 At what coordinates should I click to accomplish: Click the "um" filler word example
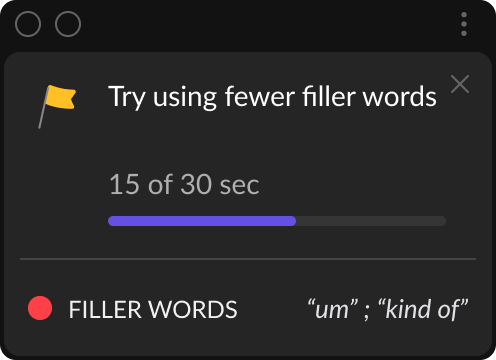[333, 309]
